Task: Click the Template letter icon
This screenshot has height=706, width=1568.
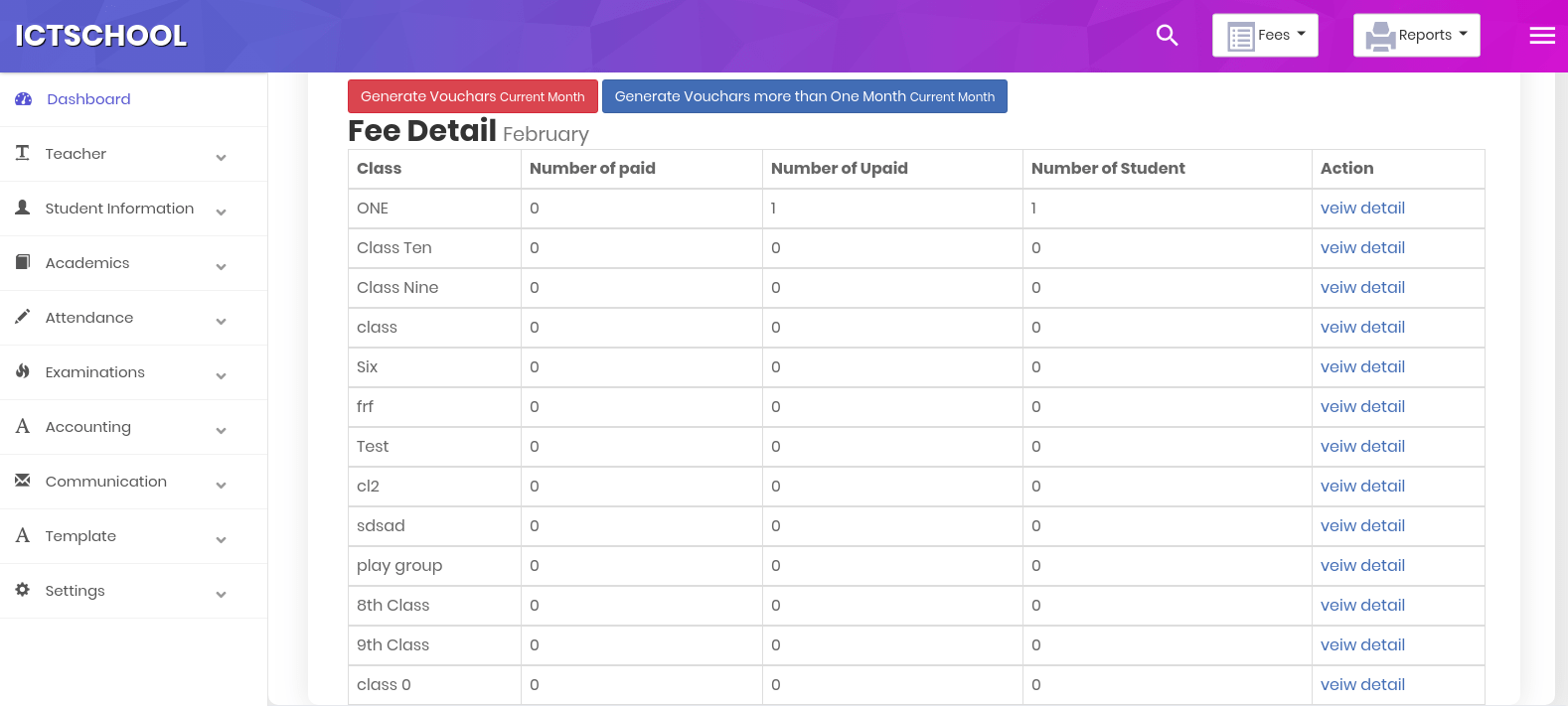Action: point(23,535)
